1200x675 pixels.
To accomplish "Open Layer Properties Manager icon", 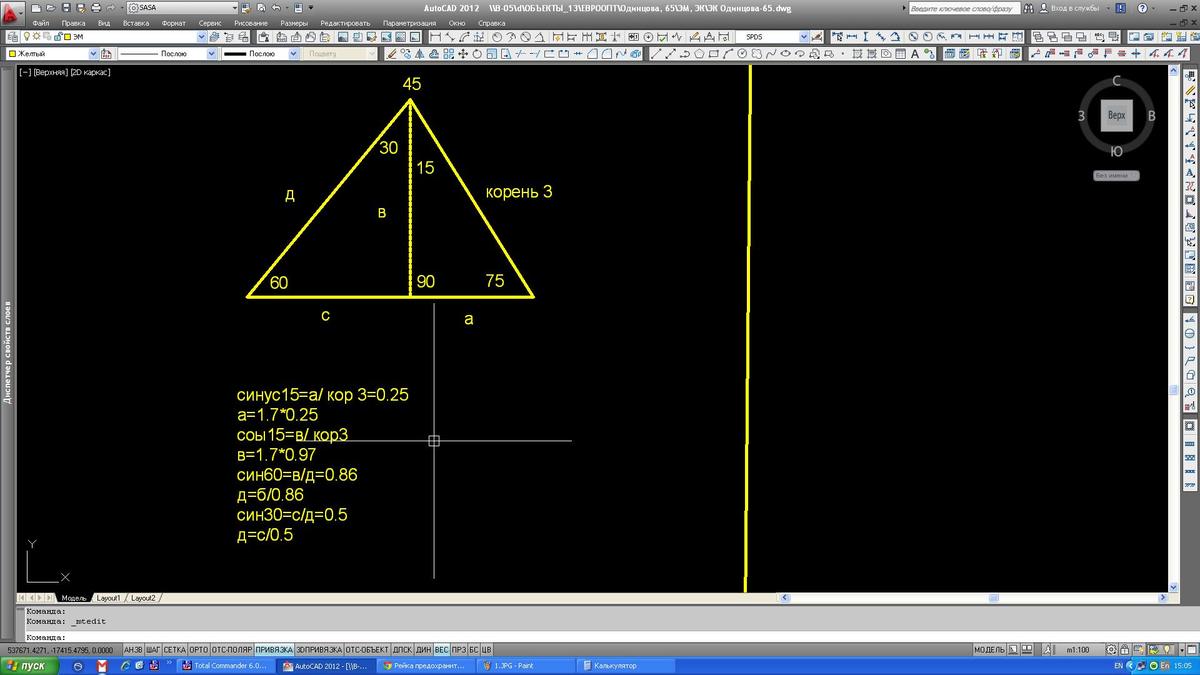I will tap(12, 37).
